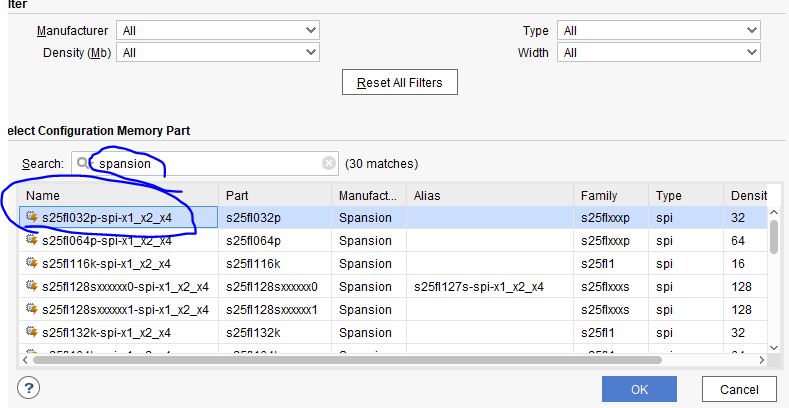Image resolution: width=789 pixels, height=408 pixels.
Task: Click the search magnifier icon
Action: 83,163
